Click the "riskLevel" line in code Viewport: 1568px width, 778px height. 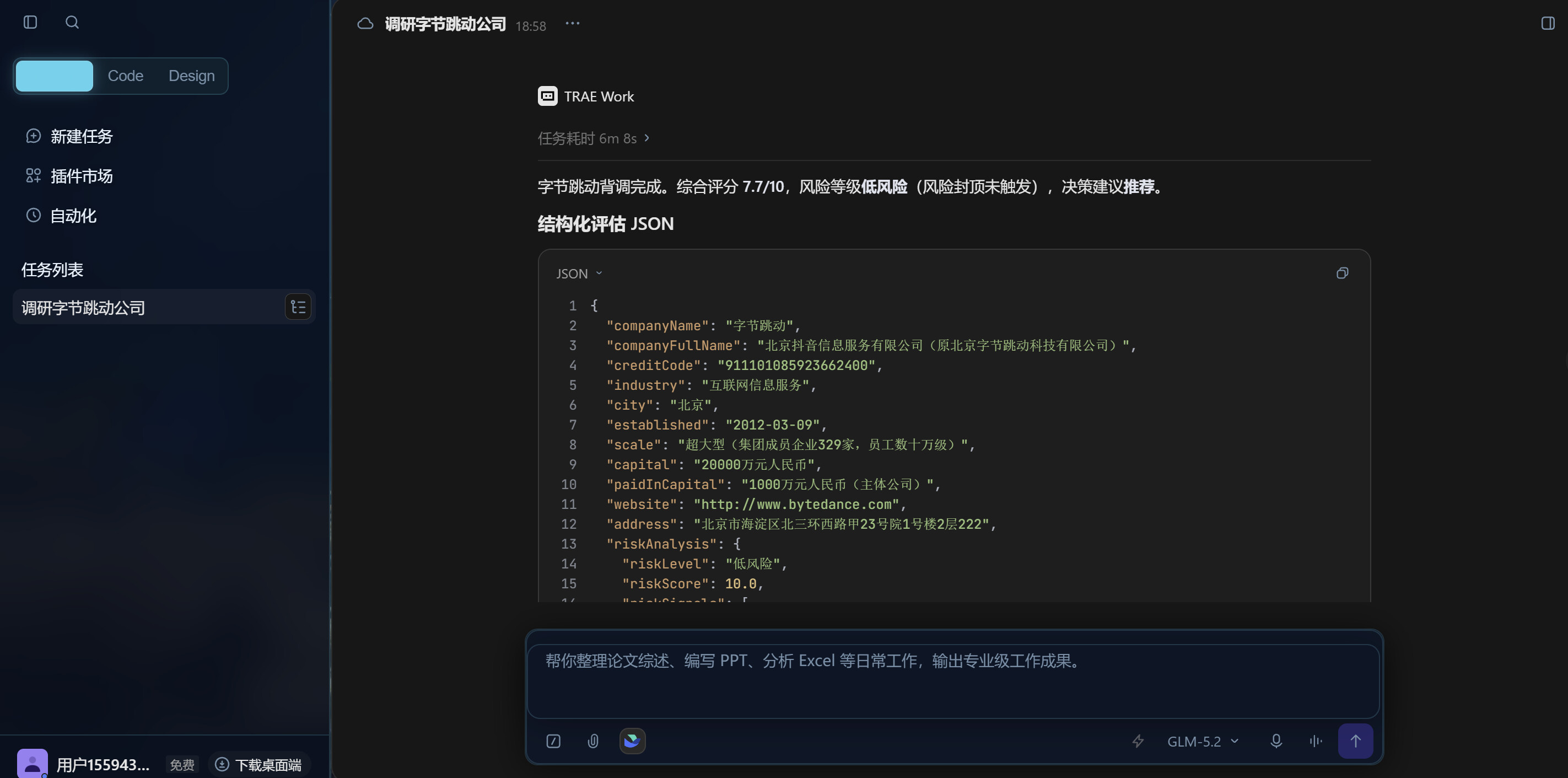tap(704, 564)
